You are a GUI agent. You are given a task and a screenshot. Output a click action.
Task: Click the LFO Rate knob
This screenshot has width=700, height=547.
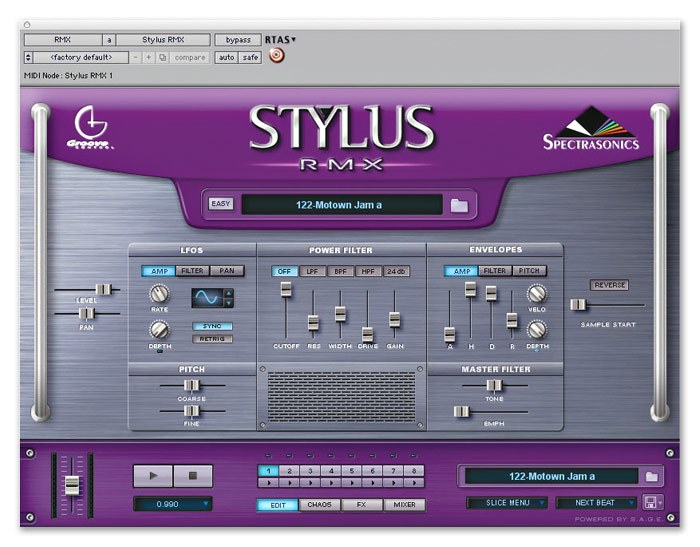click(x=158, y=293)
